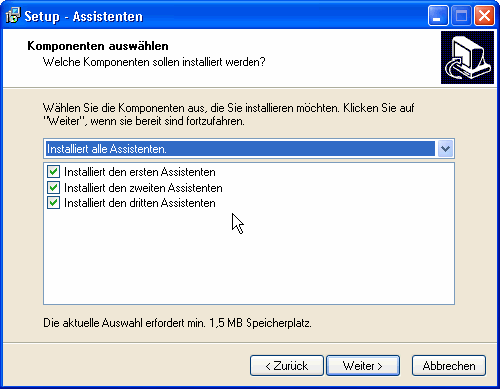Close the Setup window with the red X
500x389 pixels.
pos(484,16)
